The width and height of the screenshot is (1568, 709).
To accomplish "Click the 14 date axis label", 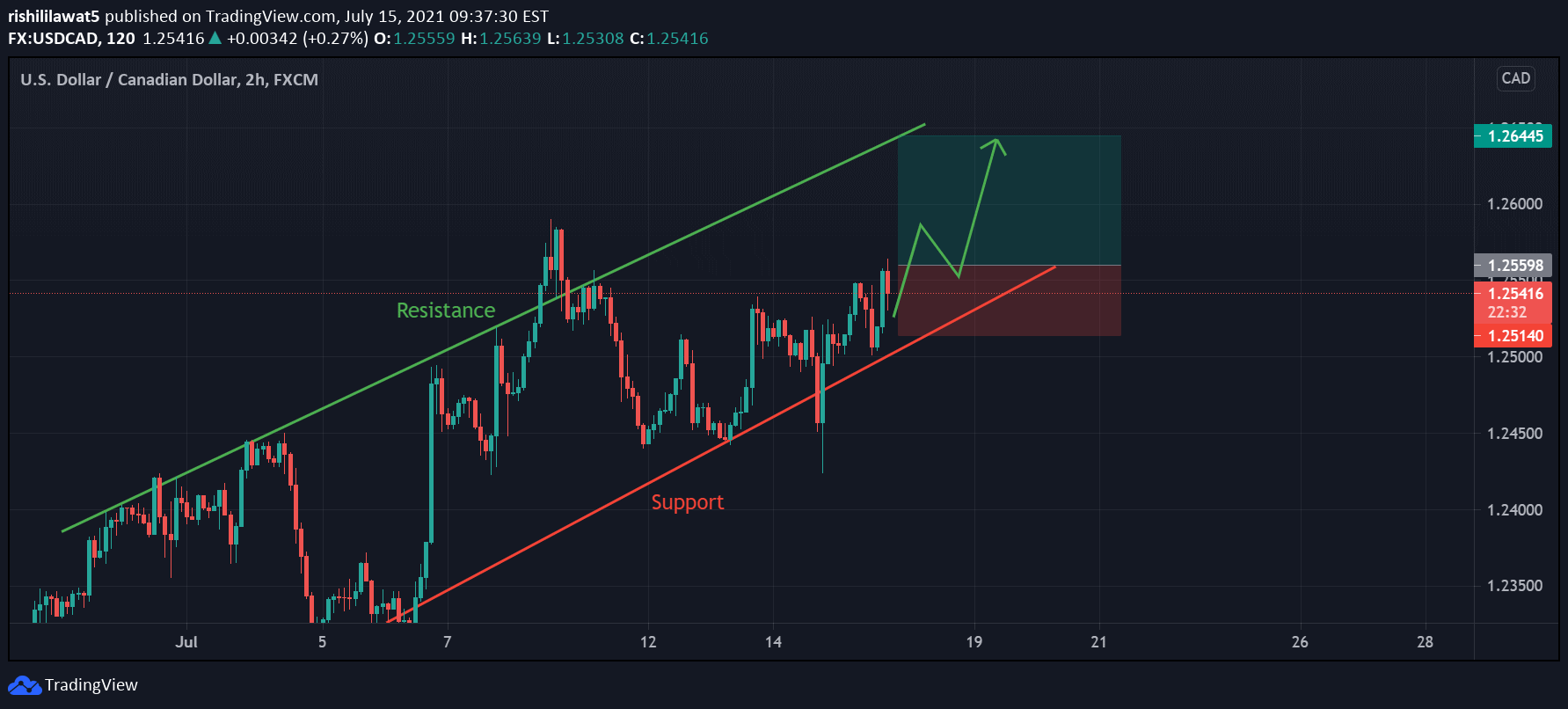I will tap(773, 641).
